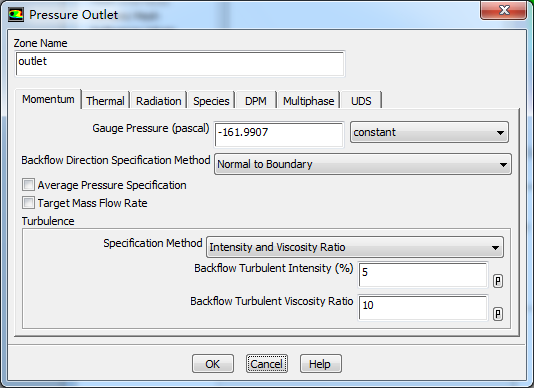534x388 pixels.
Task: Enable Average Pressure Specification checkbox
Action: tap(28, 185)
